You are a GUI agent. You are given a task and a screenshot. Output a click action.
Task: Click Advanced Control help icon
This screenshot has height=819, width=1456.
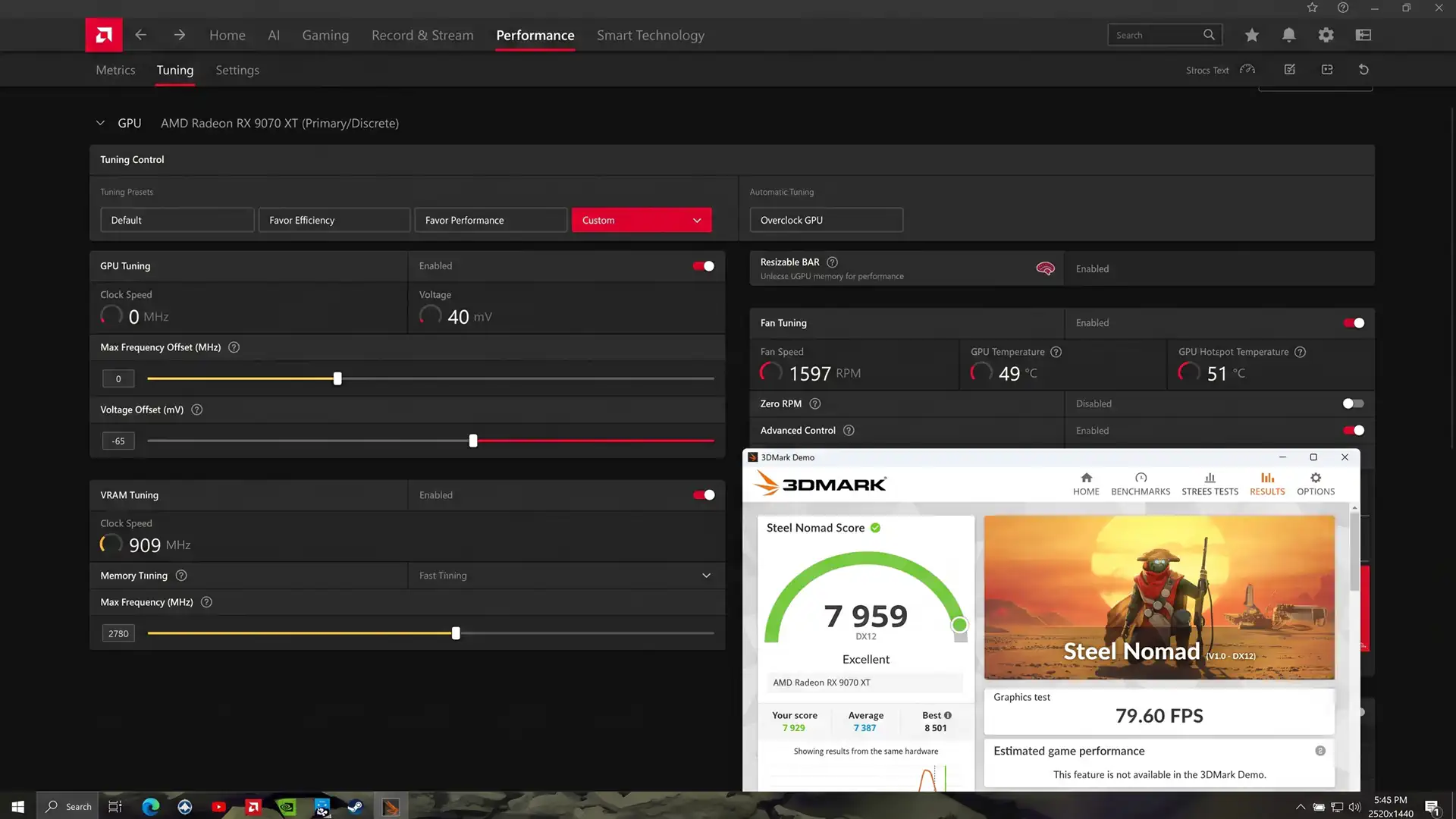click(x=849, y=431)
